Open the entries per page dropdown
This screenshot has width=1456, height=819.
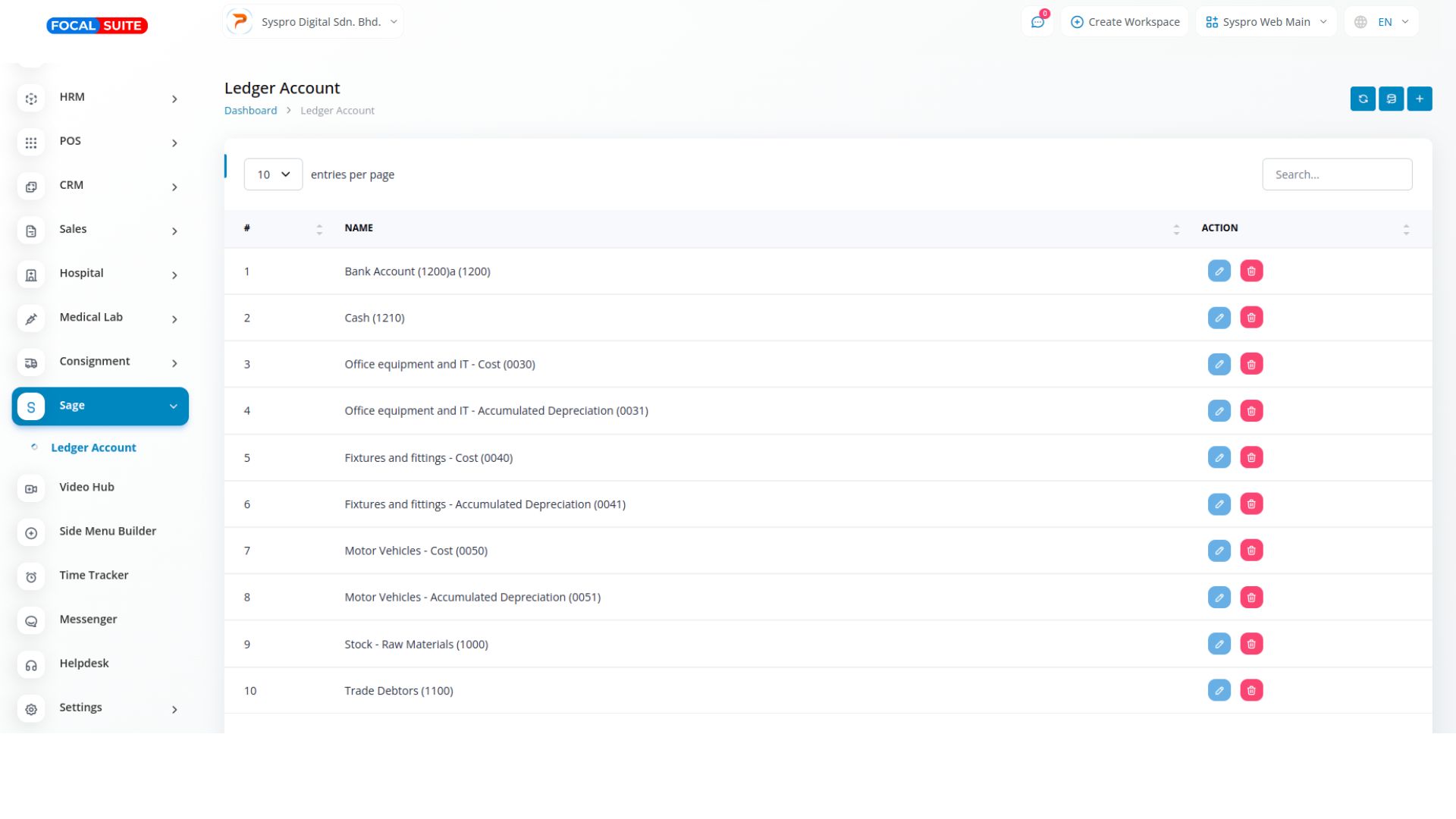pos(273,174)
